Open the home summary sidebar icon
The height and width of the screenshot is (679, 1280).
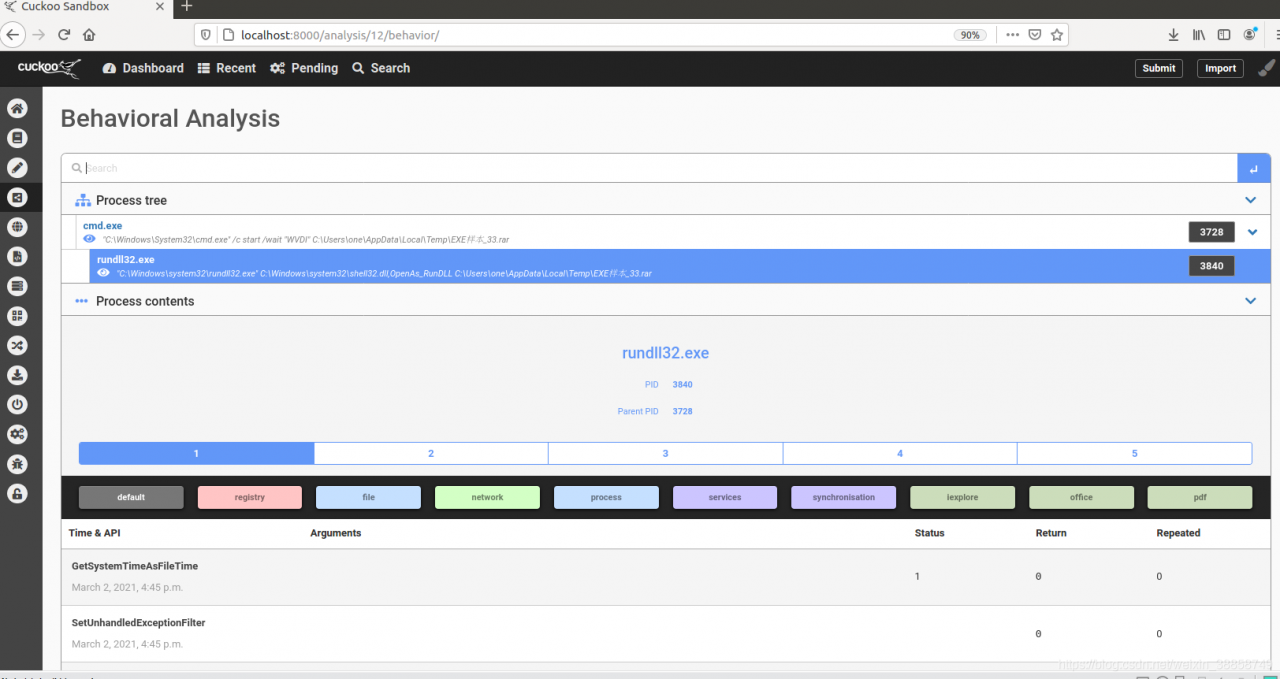pyautogui.click(x=17, y=108)
